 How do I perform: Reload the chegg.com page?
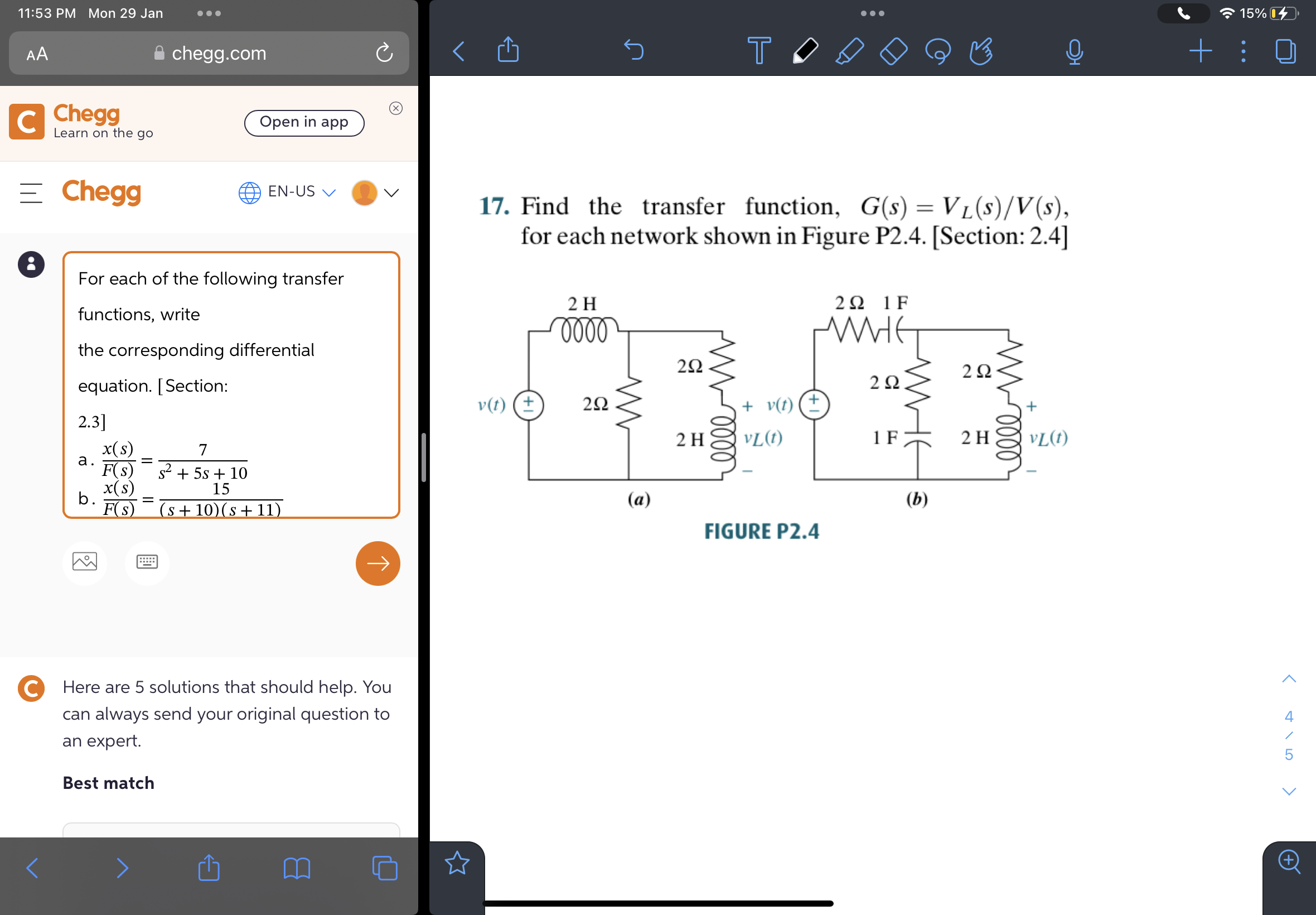click(384, 53)
